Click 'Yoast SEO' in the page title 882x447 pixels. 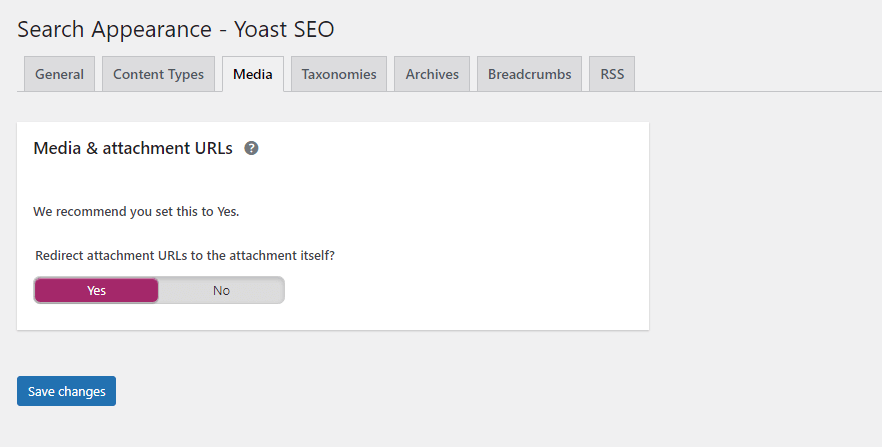(284, 29)
